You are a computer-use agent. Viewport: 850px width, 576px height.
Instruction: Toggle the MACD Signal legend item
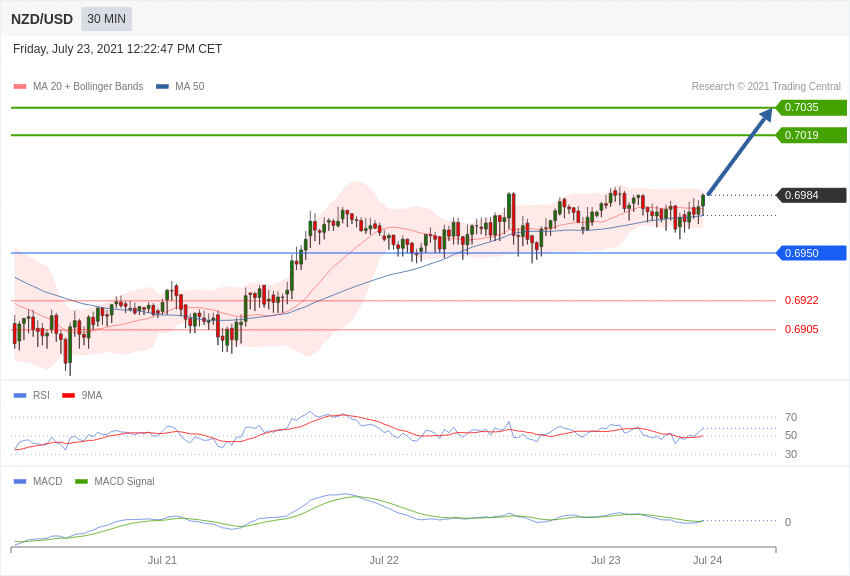tap(114, 481)
